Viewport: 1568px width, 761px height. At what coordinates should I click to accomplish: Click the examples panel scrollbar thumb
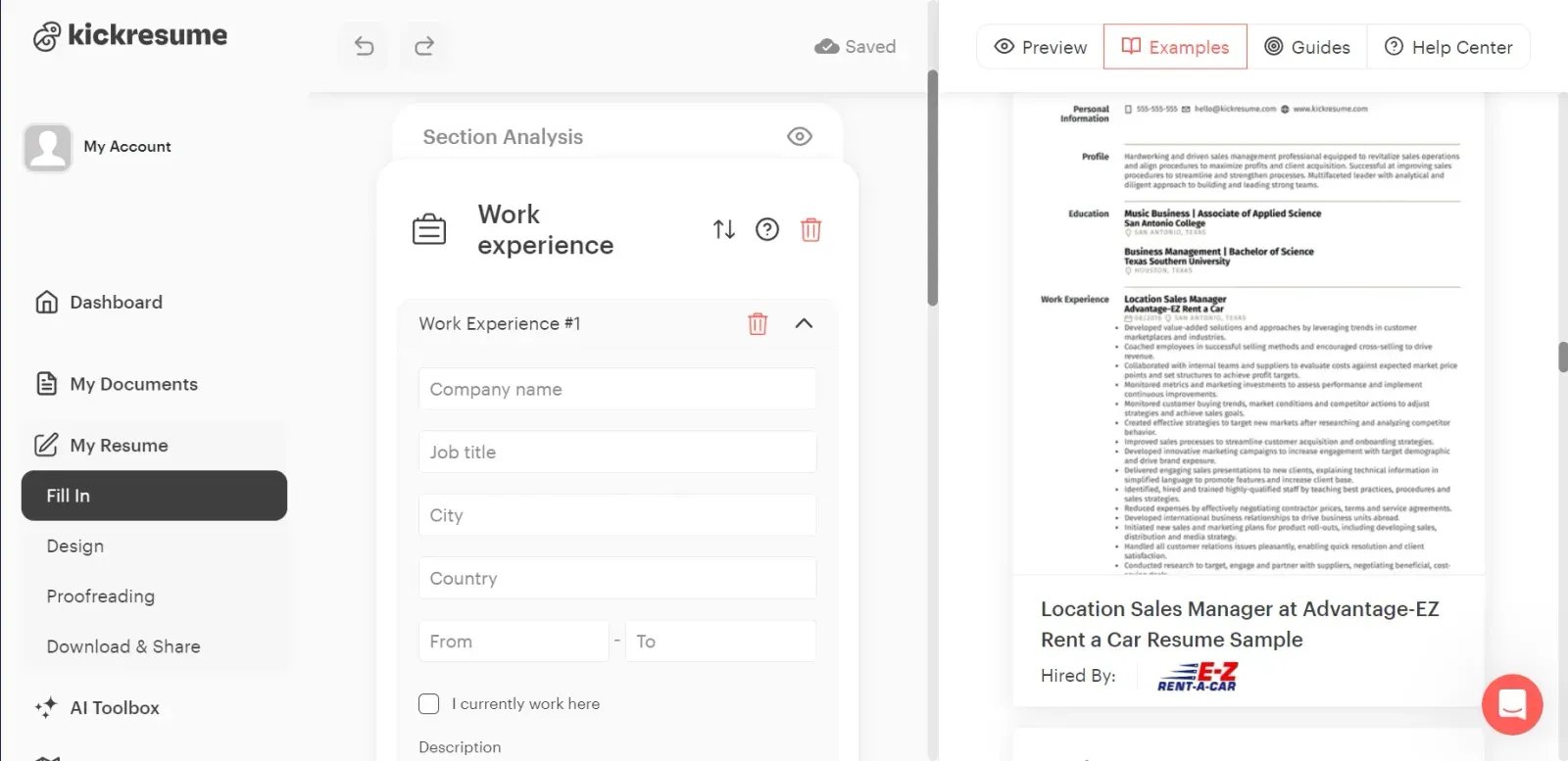(x=1562, y=357)
